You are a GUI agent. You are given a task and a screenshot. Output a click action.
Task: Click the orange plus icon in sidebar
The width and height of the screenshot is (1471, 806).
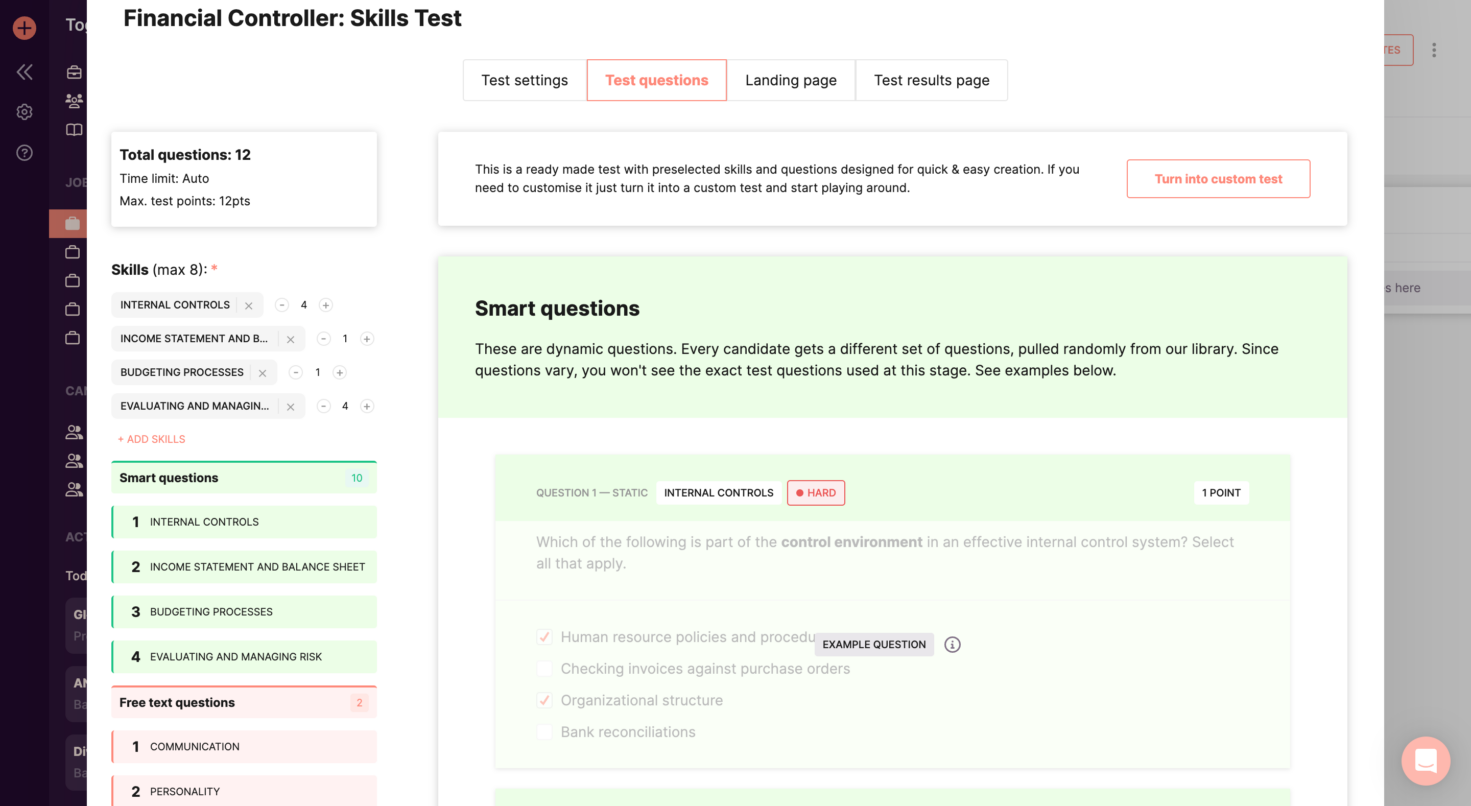(x=24, y=28)
